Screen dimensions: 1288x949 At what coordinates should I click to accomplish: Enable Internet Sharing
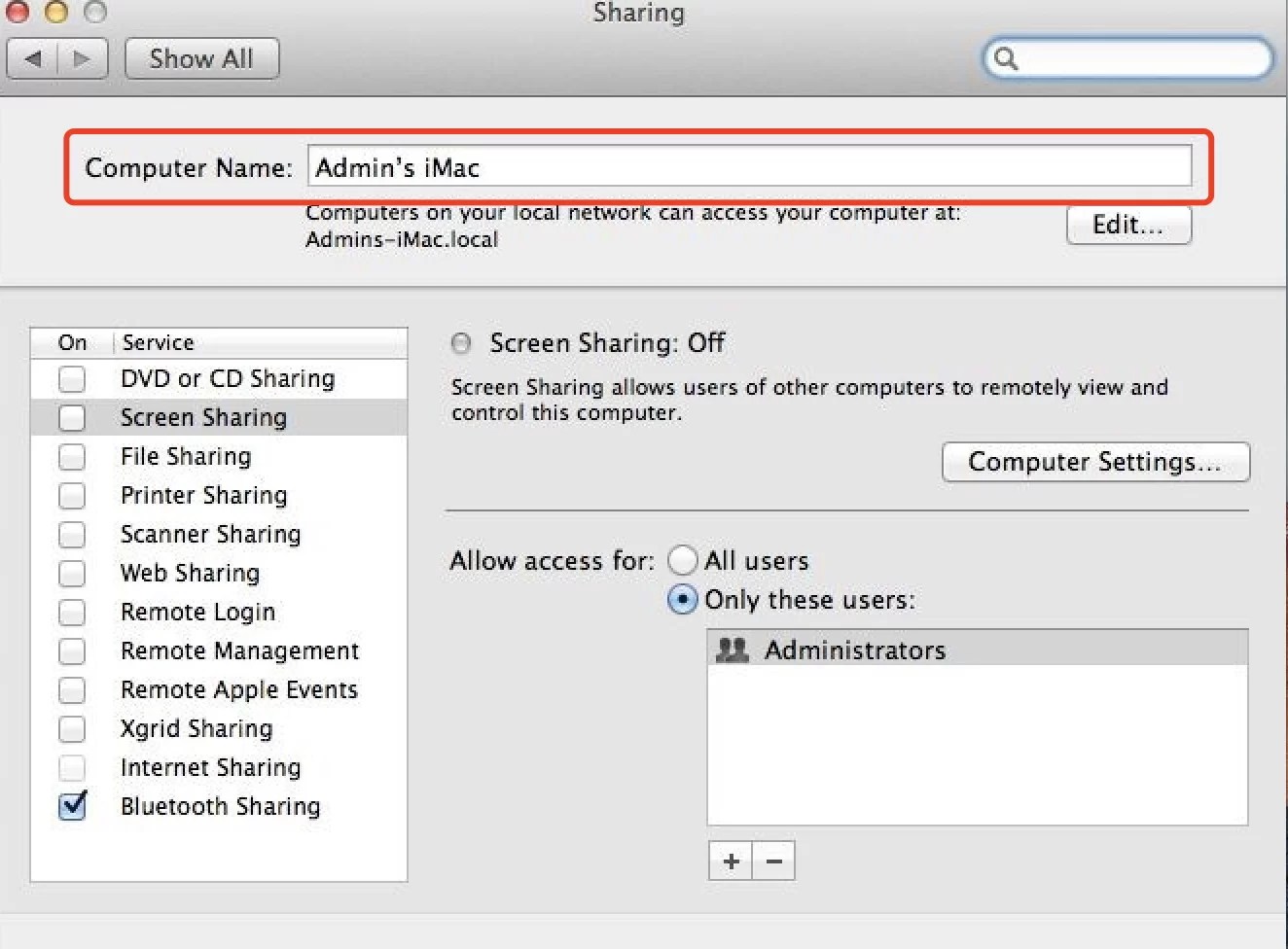pyautogui.click(x=71, y=767)
